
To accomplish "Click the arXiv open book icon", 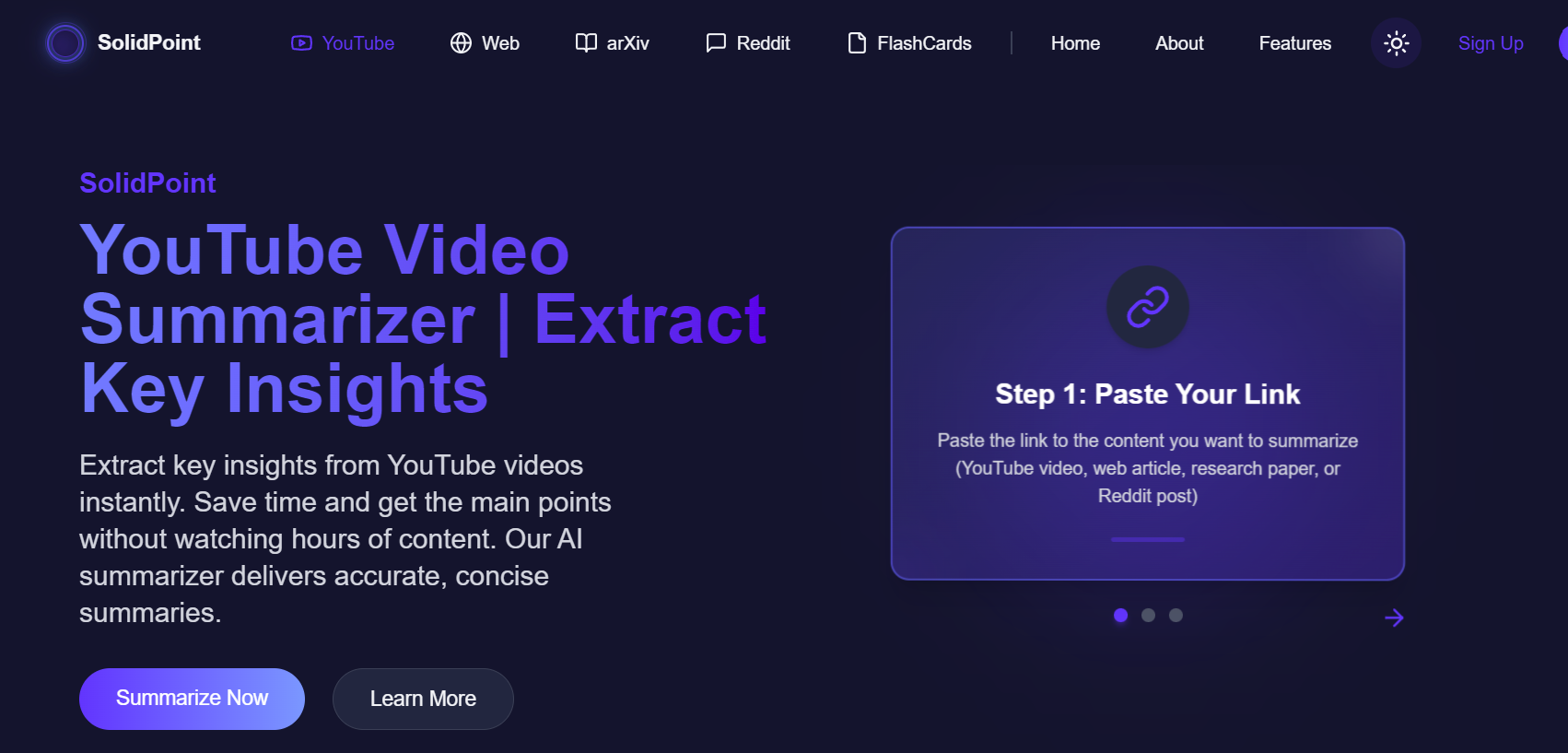I will click(x=586, y=43).
